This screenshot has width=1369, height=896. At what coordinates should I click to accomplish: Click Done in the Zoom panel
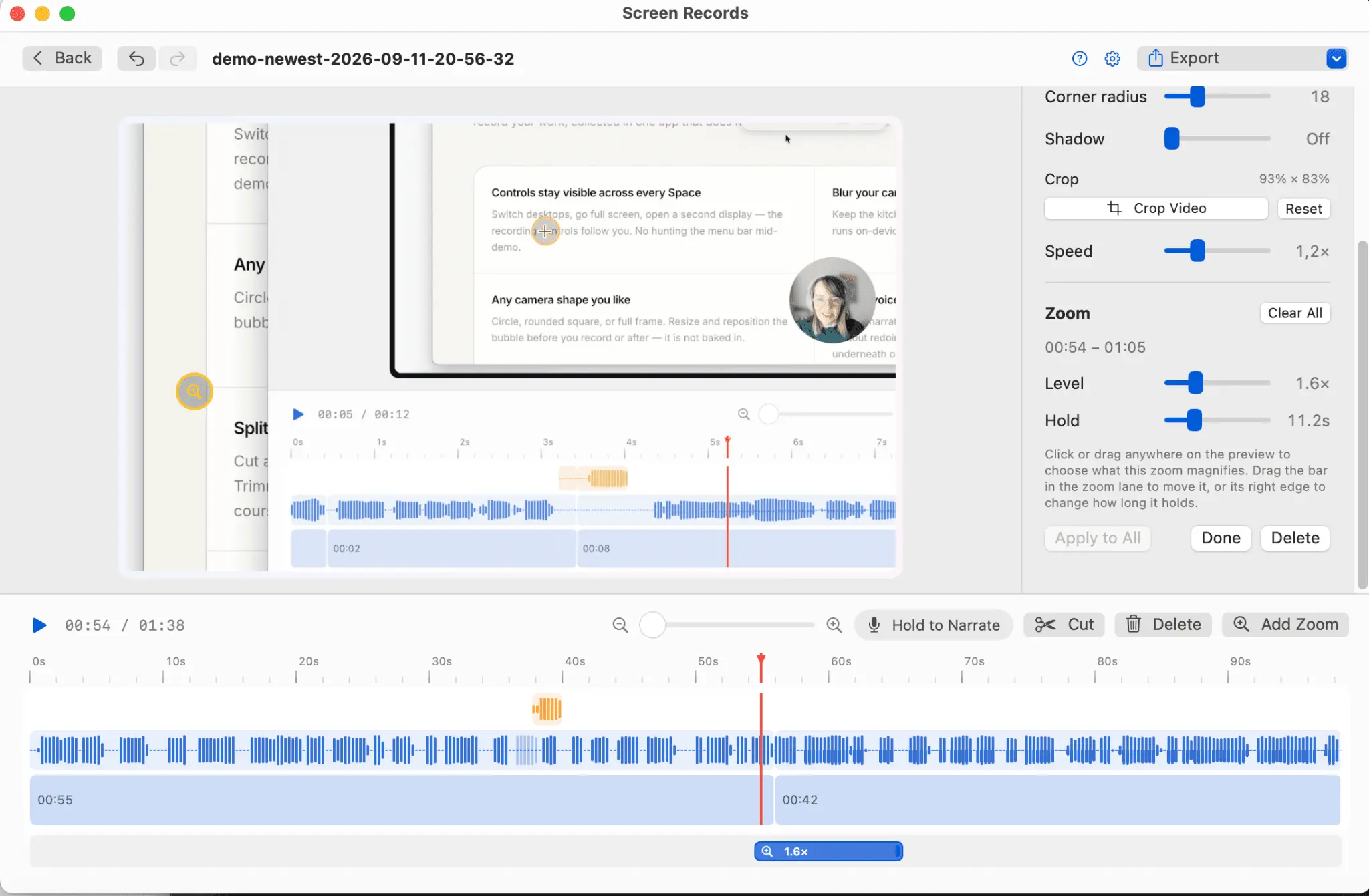tap(1221, 538)
